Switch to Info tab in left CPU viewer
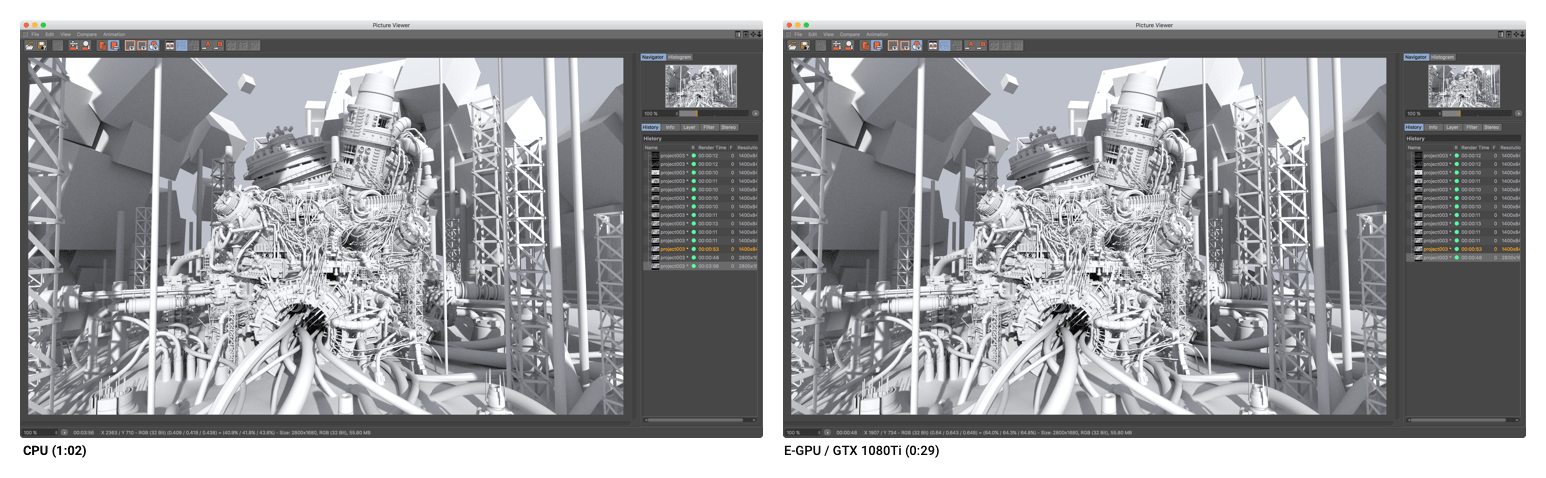The image size is (1546, 478). 671,127
